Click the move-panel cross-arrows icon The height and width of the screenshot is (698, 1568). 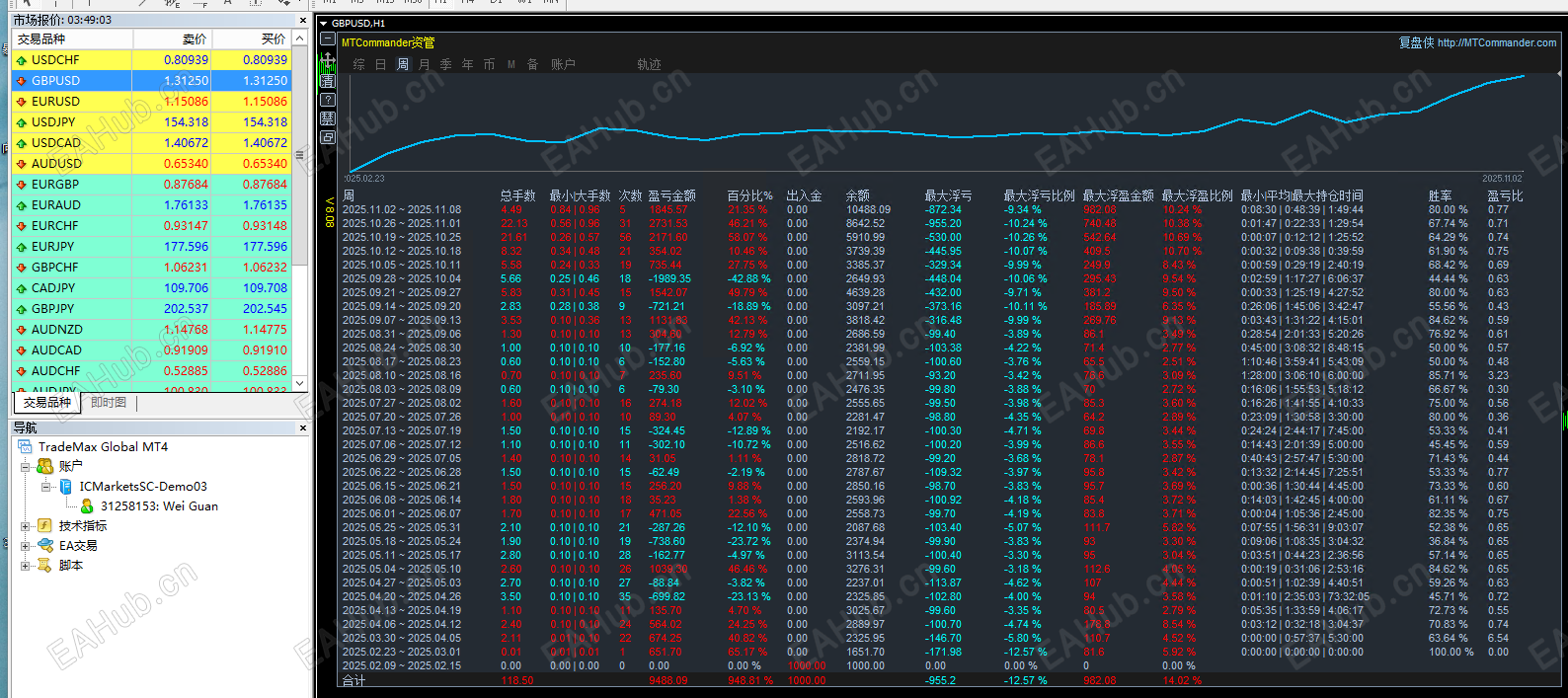pyautogui.click(x=328, y=61)
